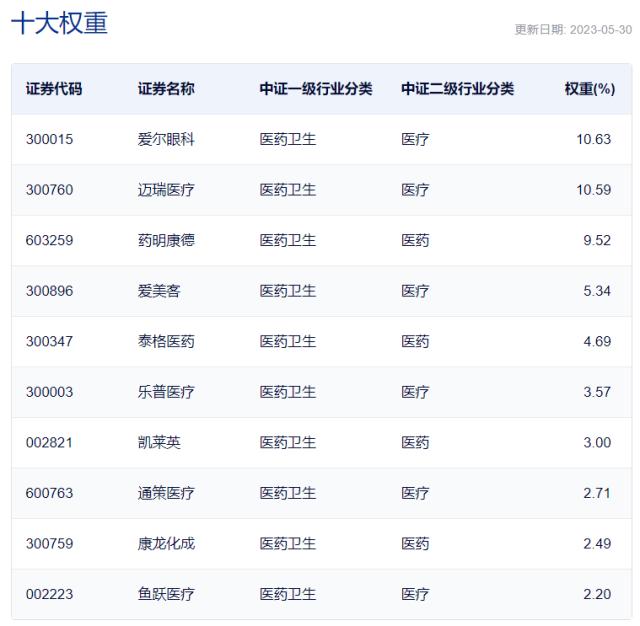640x626 pixels.
Task: Click weight value 10.59
Action: coord(593,190)
